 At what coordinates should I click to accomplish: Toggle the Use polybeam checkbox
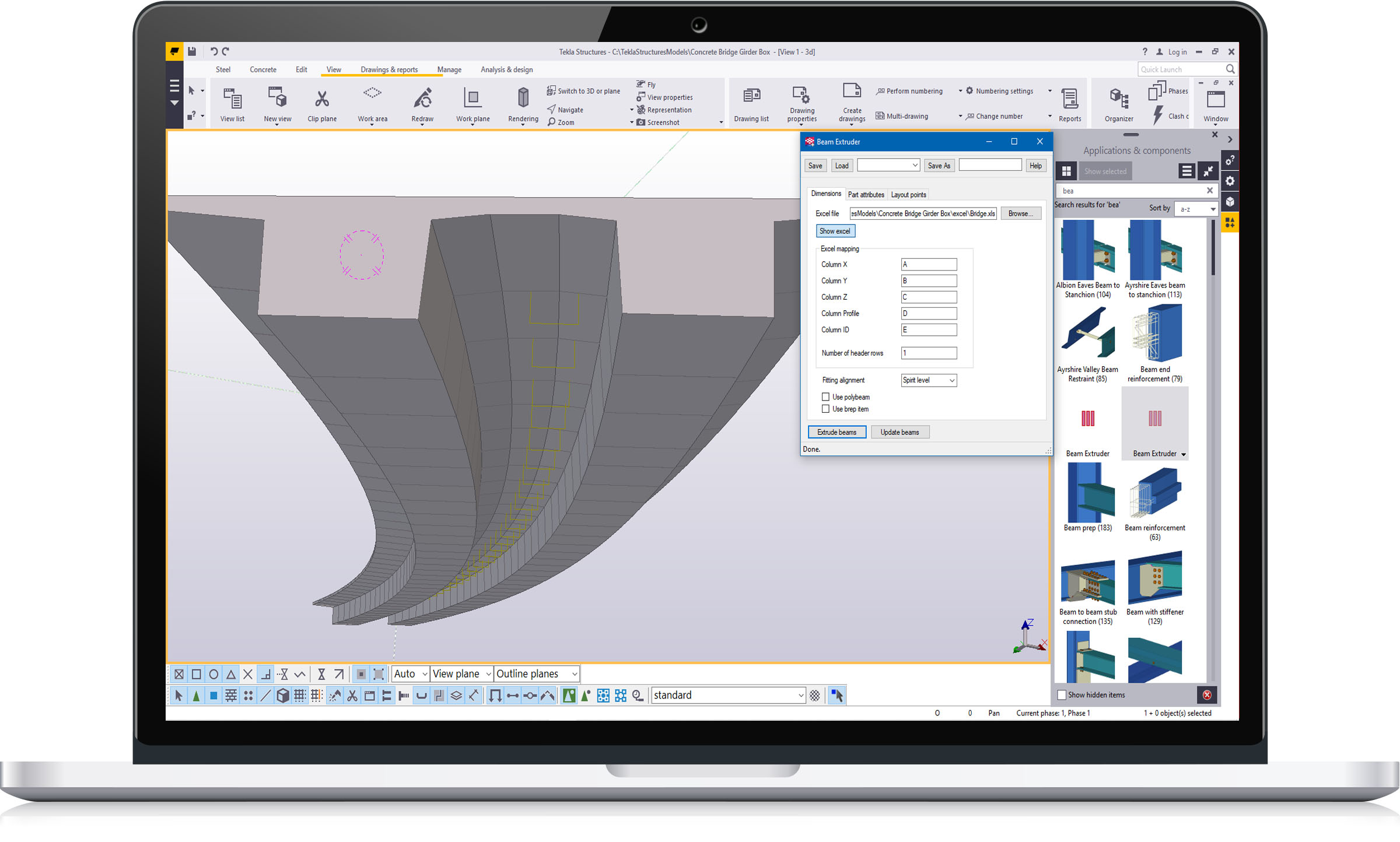coord(825,397)
